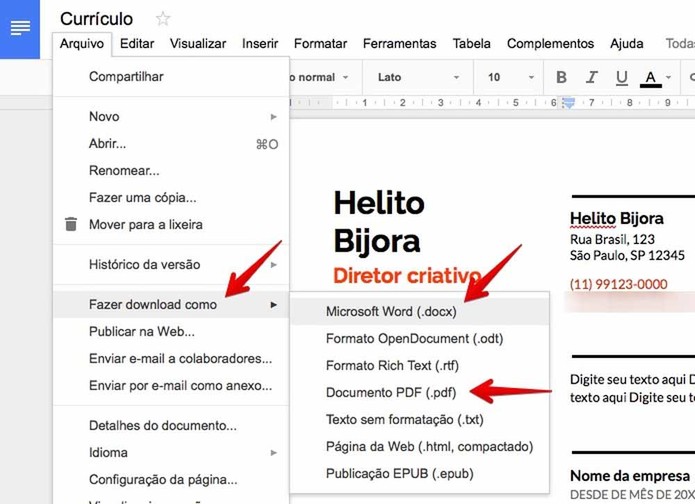Open the Ferramentas menu

tap(399, 43)
